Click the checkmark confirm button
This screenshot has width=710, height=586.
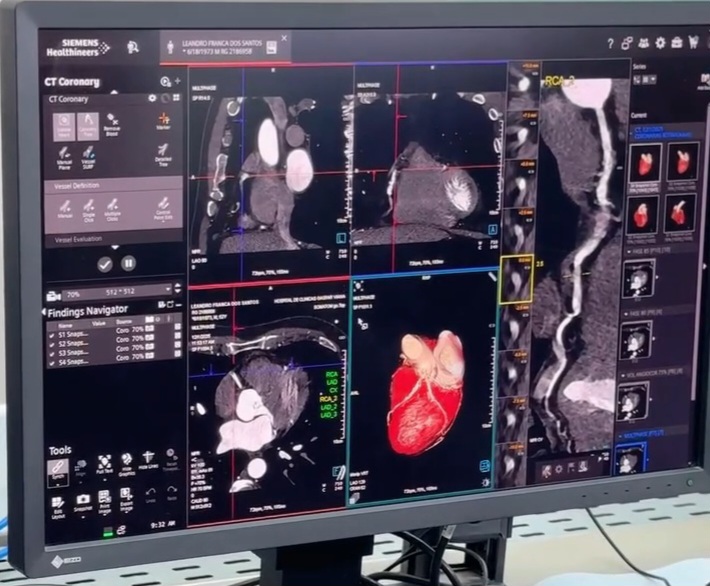point(105,264)
